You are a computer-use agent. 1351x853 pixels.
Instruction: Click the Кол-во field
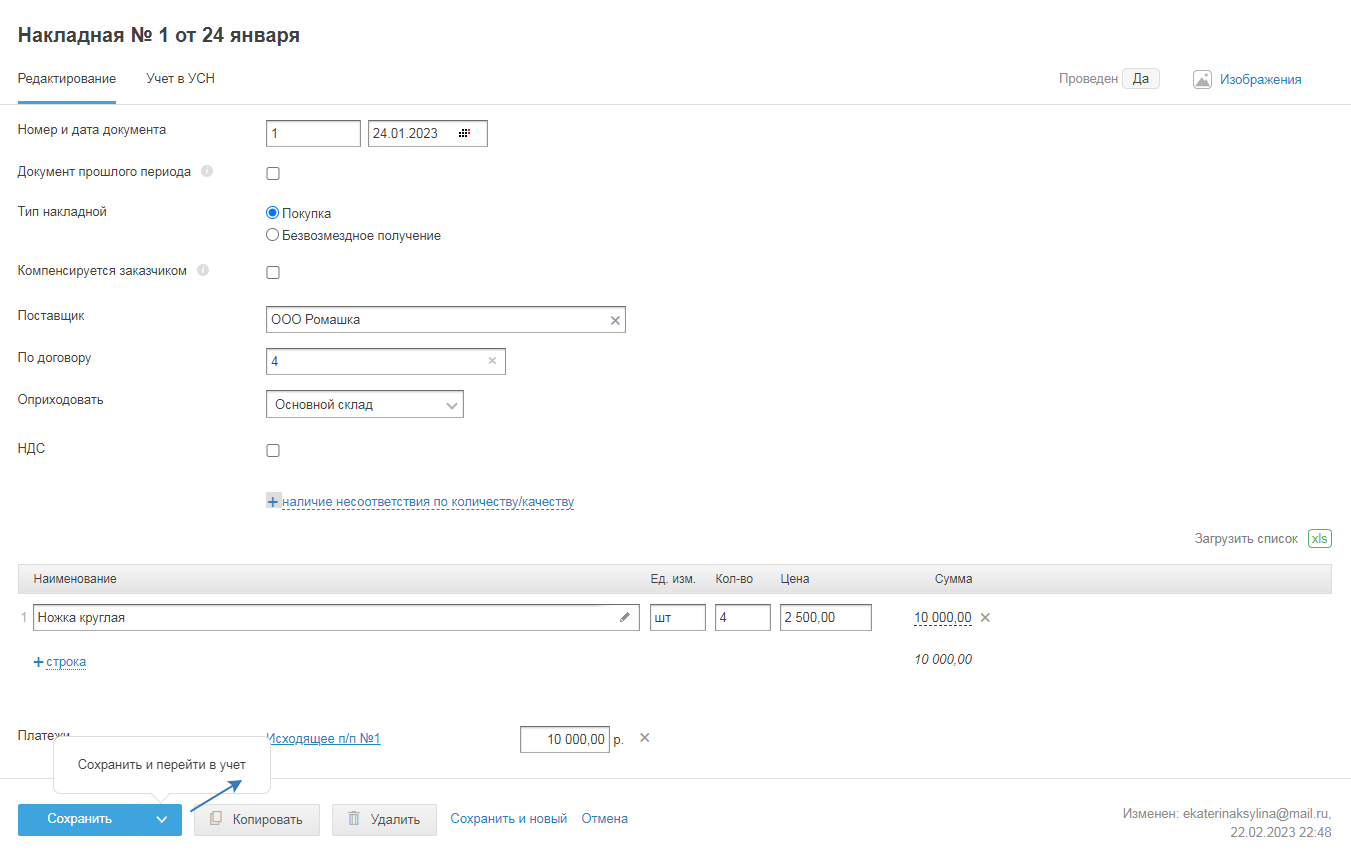click(x=743, y=618)
